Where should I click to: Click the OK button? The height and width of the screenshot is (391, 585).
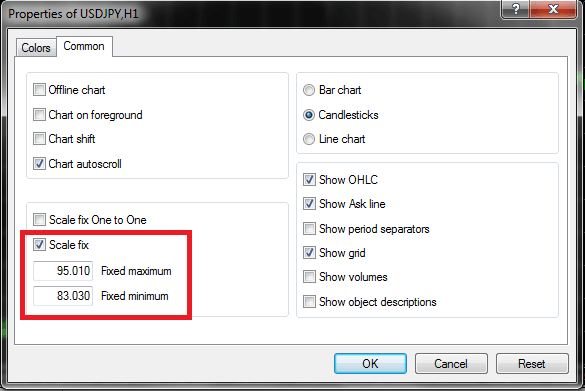(x=370, y=363)
